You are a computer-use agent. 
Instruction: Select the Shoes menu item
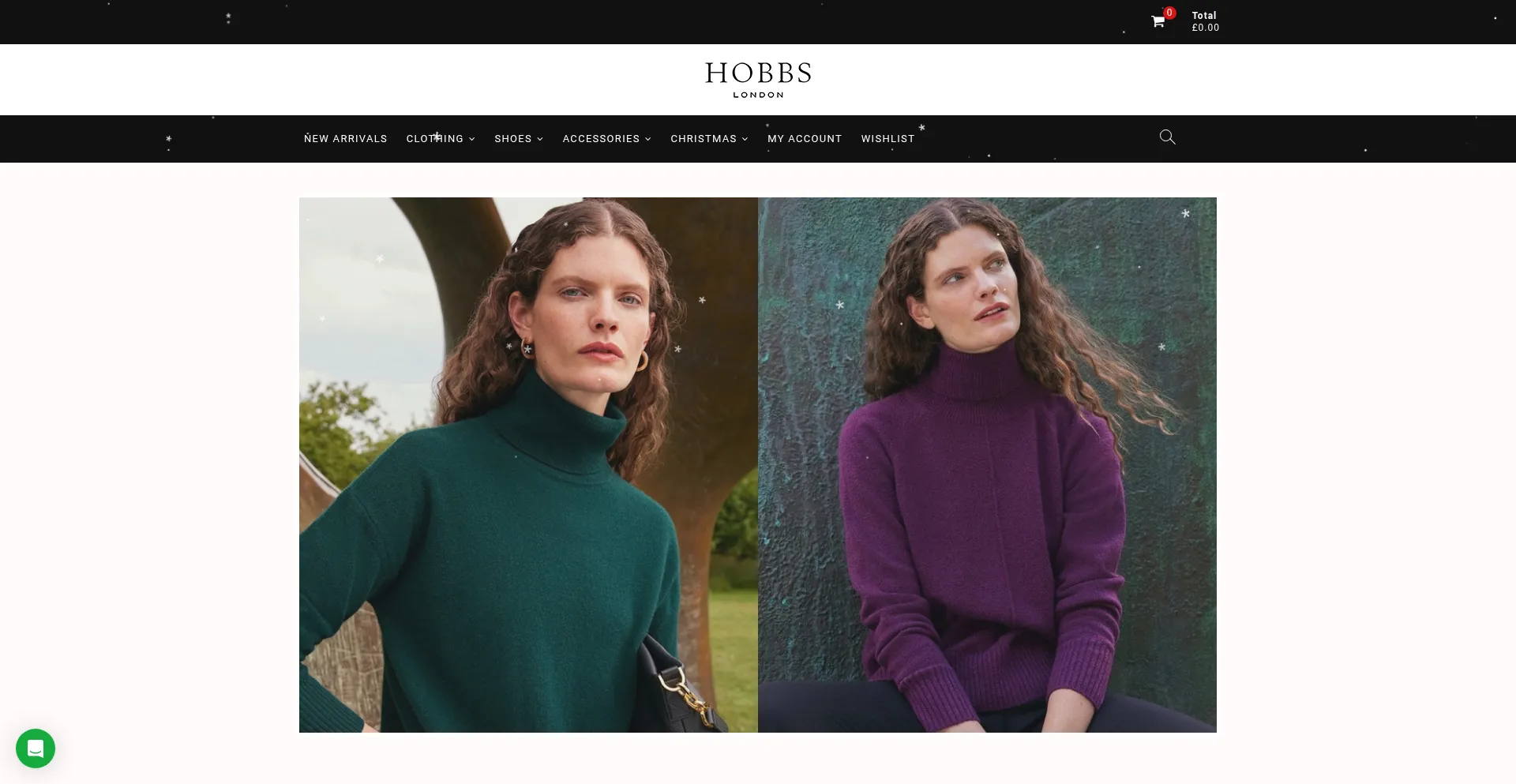point(513,138)
